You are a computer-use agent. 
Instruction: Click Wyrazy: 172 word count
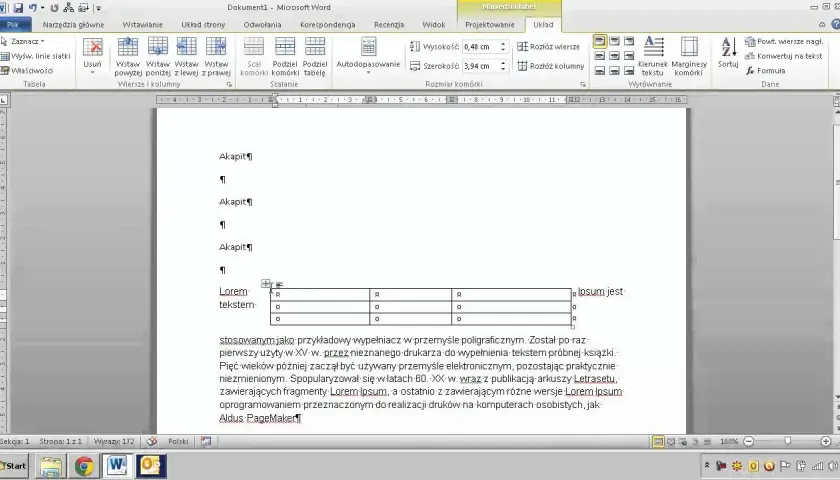pos(114,441)
